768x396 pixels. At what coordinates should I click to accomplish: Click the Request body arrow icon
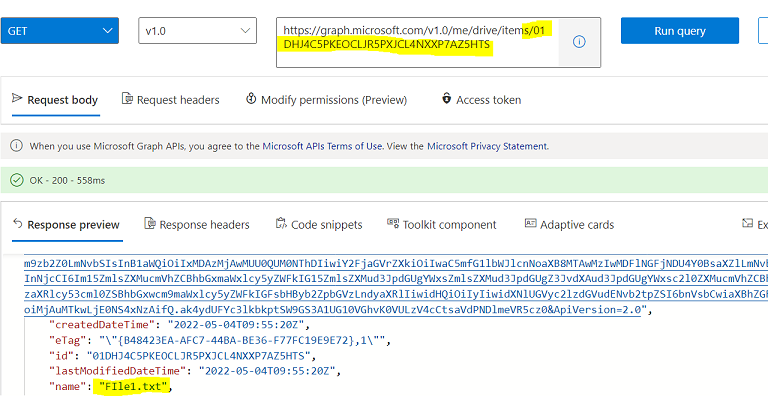pos(17,98)
